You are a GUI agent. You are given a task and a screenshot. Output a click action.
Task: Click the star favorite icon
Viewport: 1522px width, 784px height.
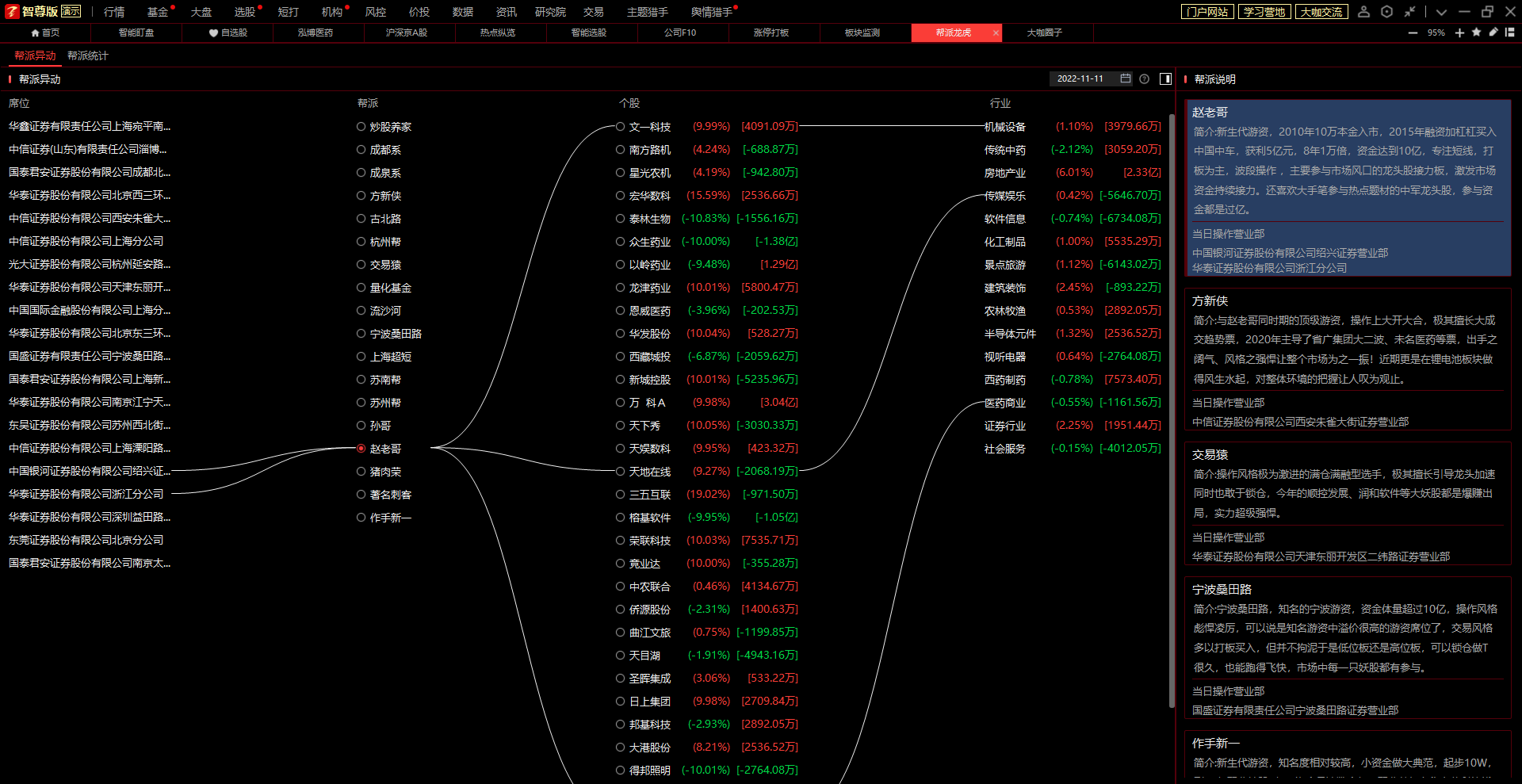pos(1476,33)
